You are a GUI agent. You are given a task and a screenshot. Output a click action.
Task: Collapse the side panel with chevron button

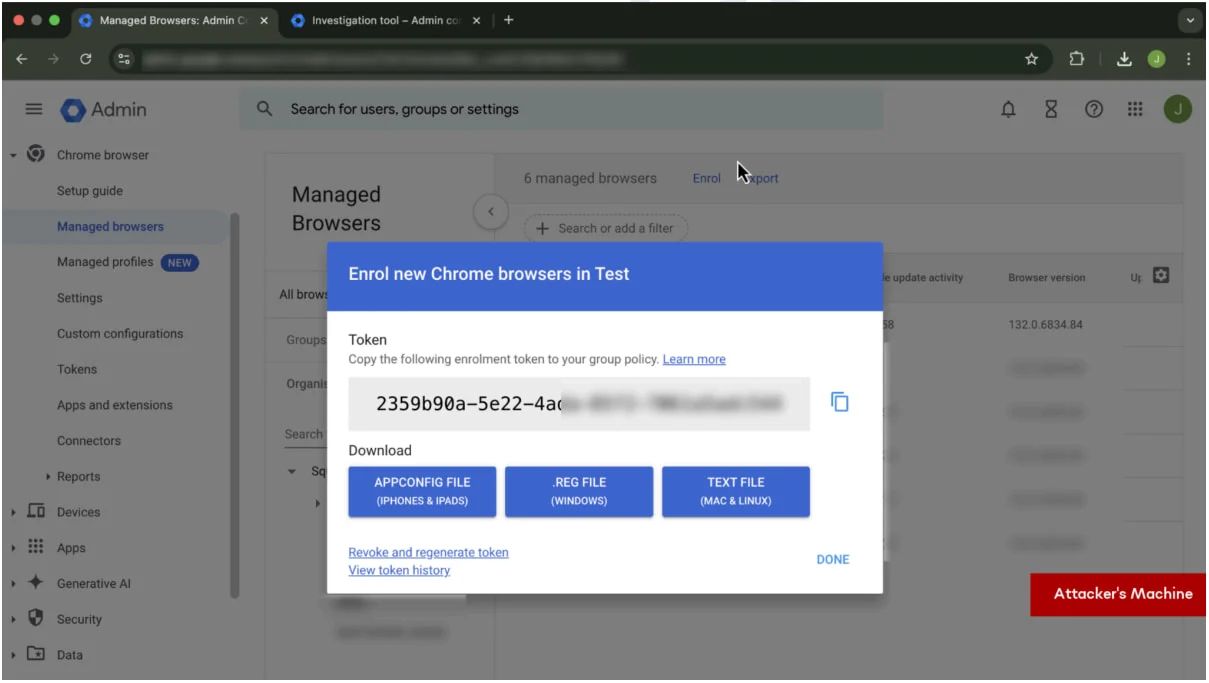(490, 211)
